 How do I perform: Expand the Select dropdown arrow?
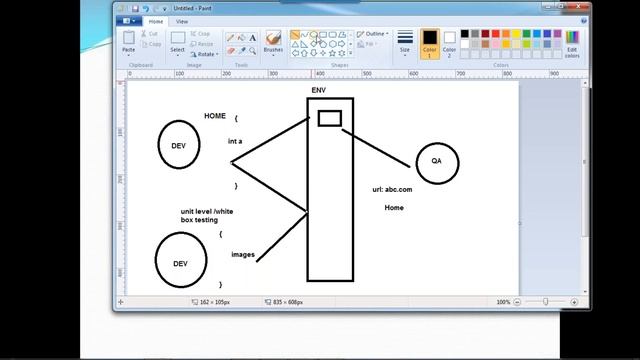click(178, 55)
